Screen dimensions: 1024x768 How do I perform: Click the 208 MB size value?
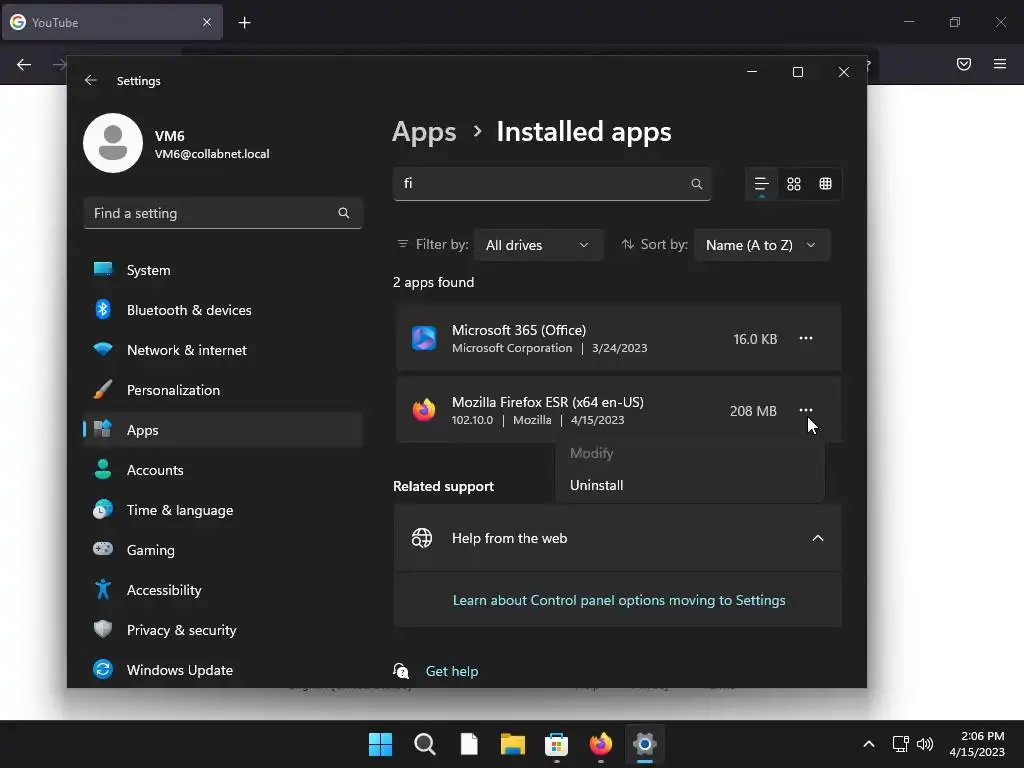[753, 411]
